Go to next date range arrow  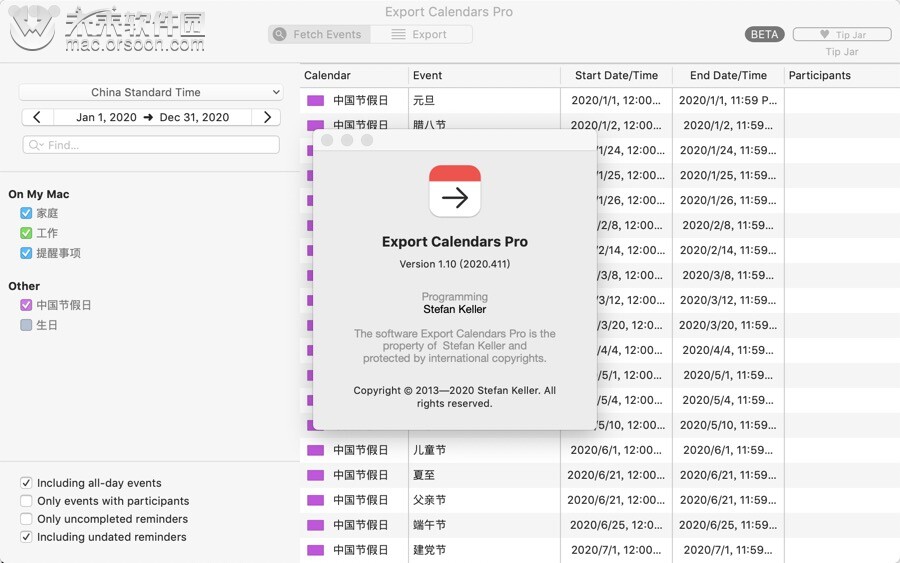[x=266, y=117]
